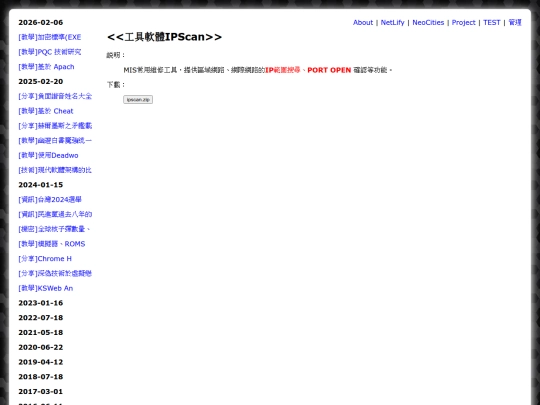The width and height of the screenshot is (540, 405).
Task: Expand the 2022-07-18 date group
Action: (x=41, y=318)
